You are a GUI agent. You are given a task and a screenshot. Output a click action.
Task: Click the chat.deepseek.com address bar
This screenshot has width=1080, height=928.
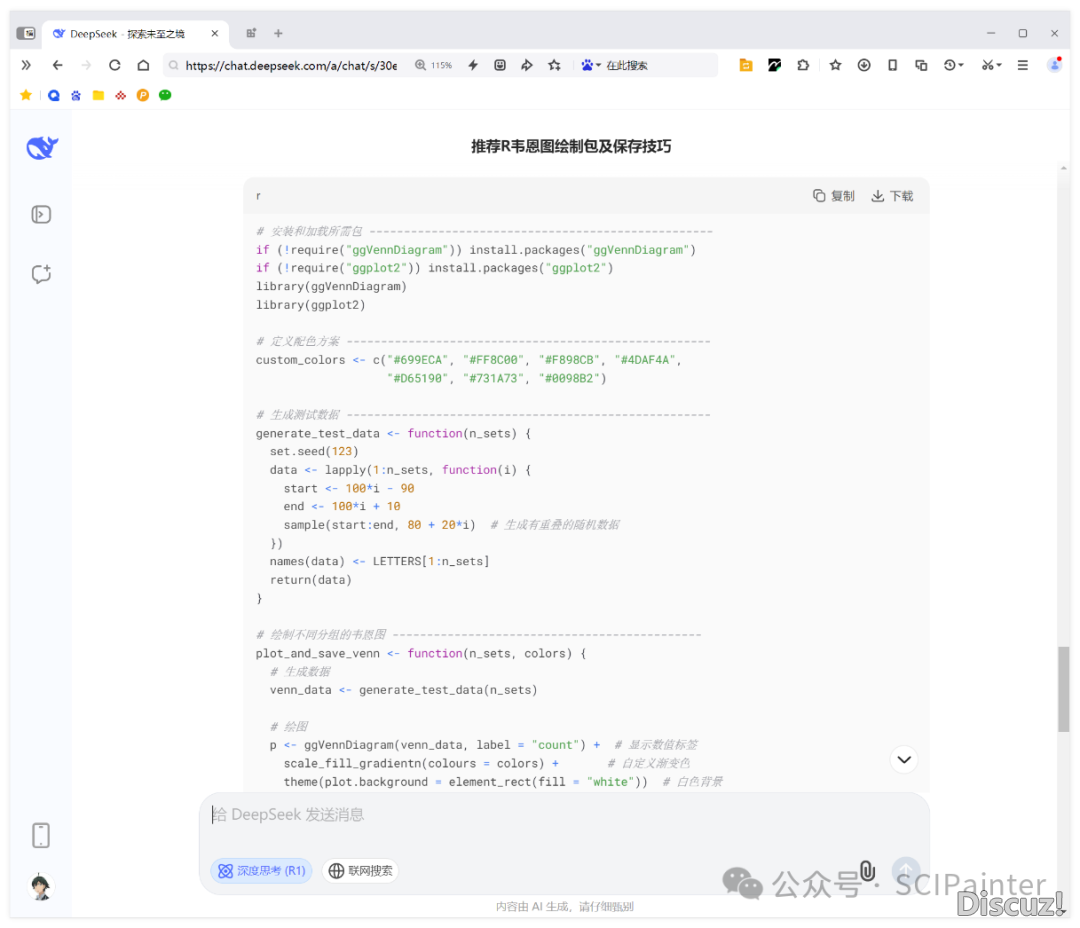(291, 65)
